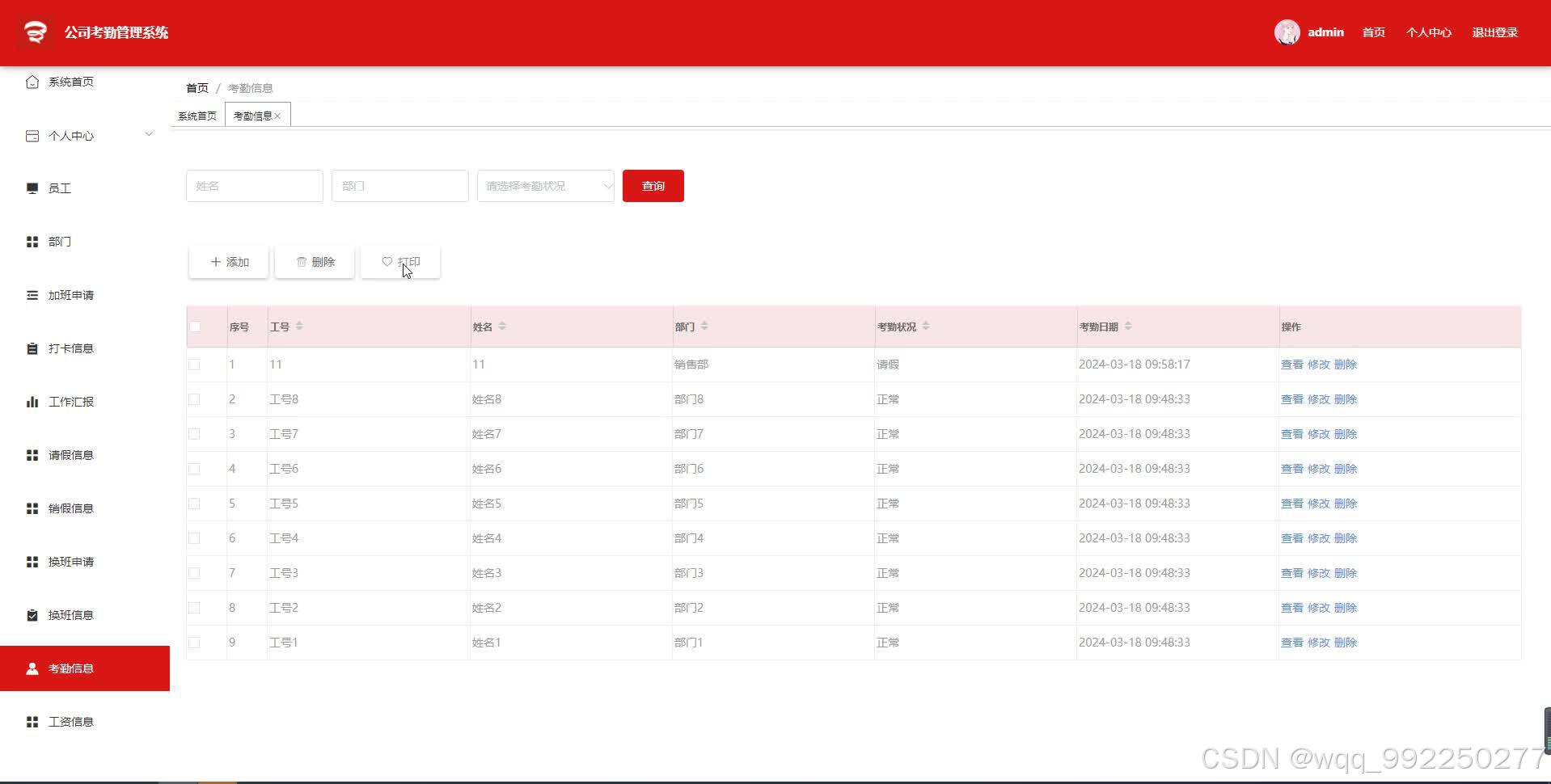Click 修改 for the 工号5 row
The image size is (1551, 784).
coord(1318,504)
